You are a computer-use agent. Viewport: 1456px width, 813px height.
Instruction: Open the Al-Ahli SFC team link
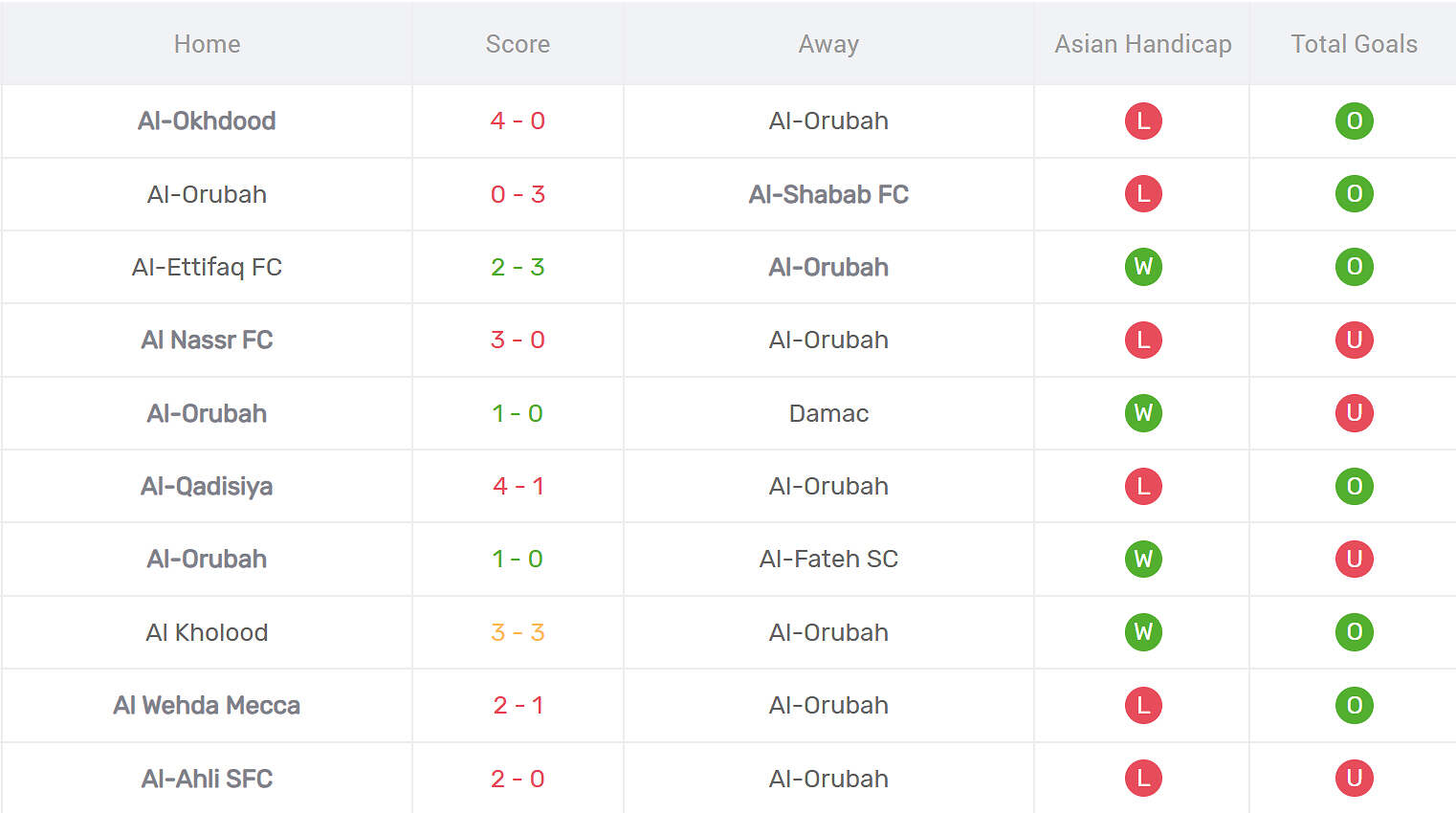207,779
